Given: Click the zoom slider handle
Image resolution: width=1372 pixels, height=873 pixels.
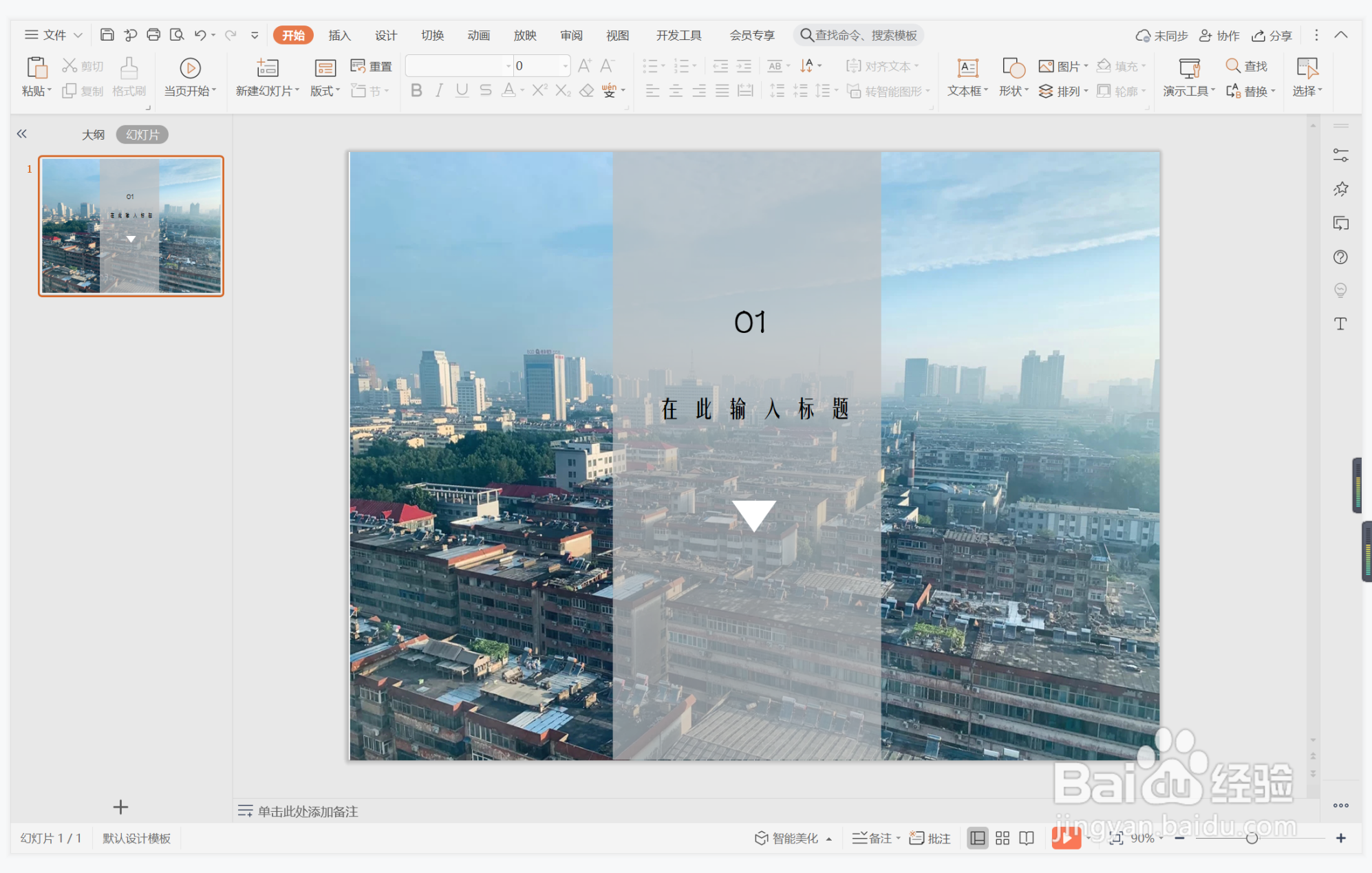Looking at the screenshot, I should pos(1252,838).
